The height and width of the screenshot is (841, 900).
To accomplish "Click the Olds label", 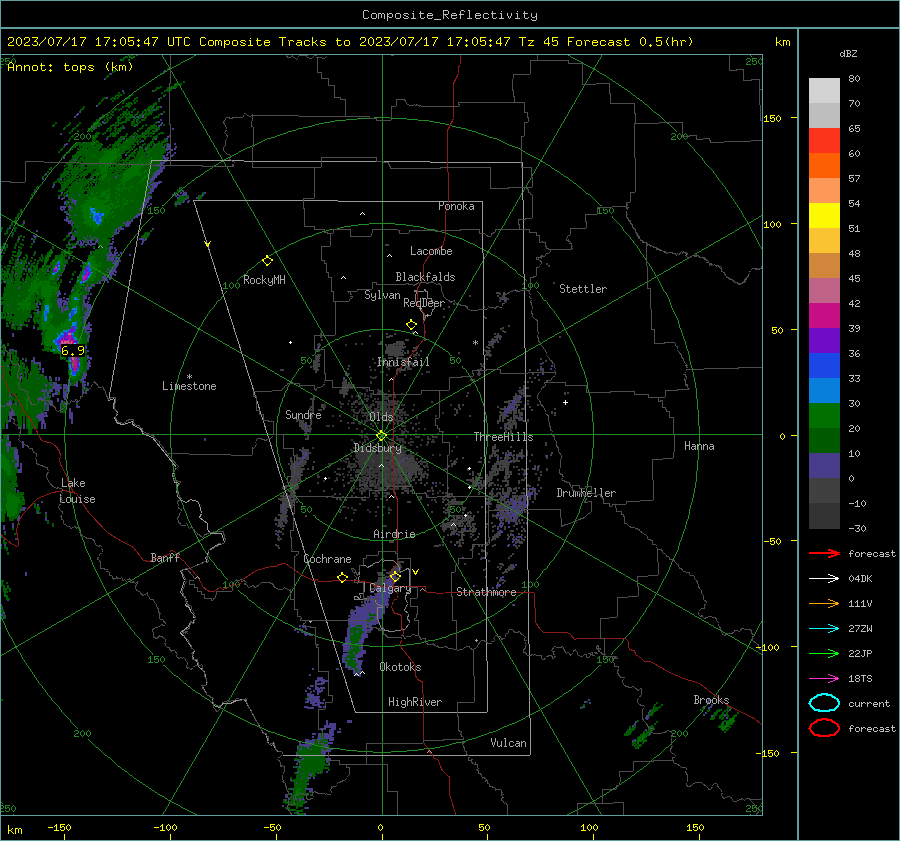I will coord(381,417).
